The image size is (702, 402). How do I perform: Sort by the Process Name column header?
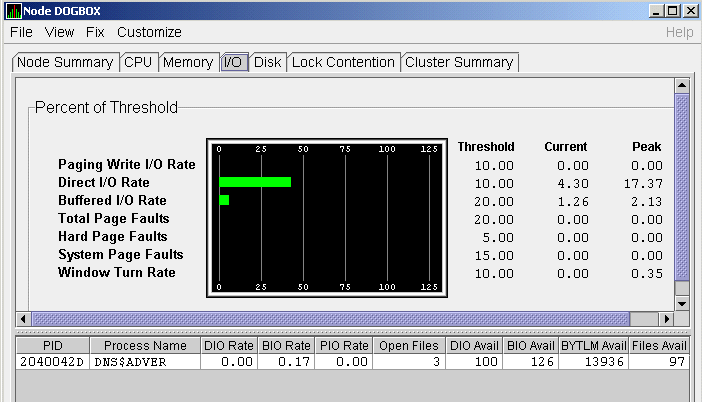click(145, 345)
